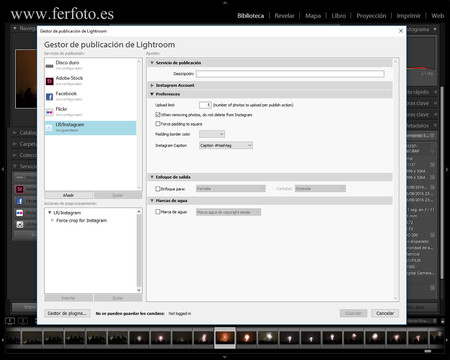Viewport: 450px width, 360px height.
Task: Select the Flickr service icon in dialog
Action: (x=49, y=112)
